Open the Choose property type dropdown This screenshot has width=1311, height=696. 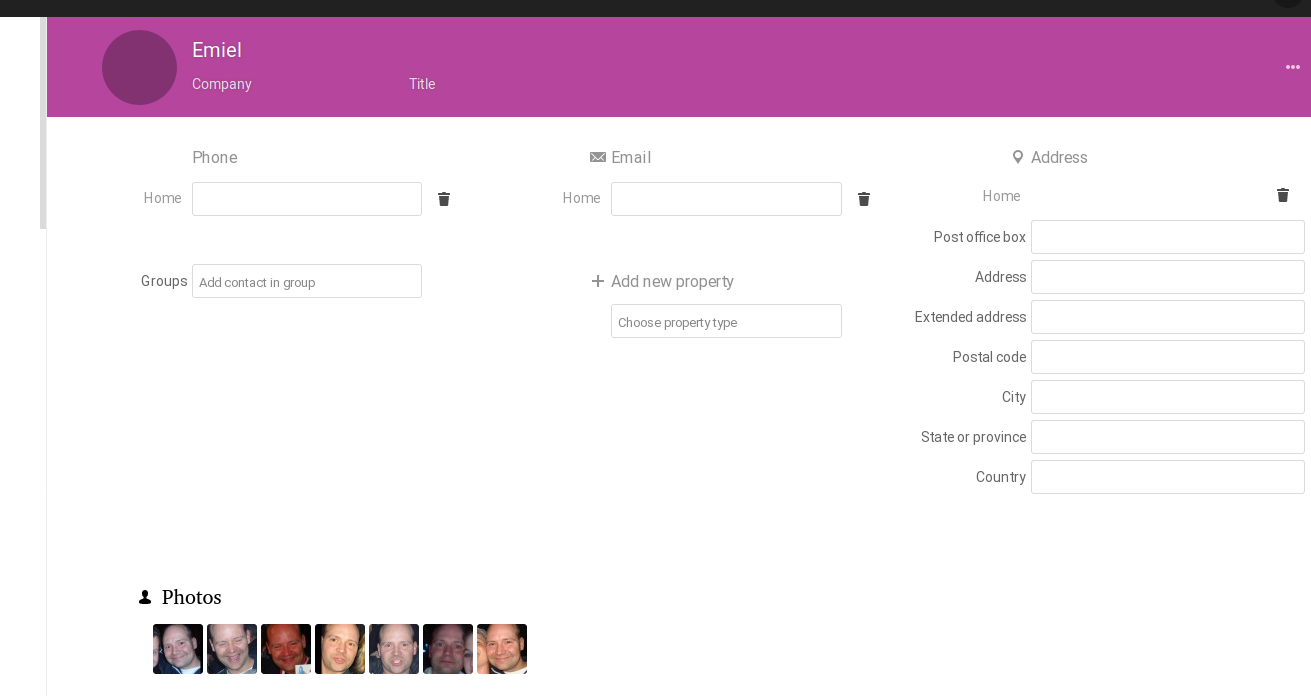point(726,321)
